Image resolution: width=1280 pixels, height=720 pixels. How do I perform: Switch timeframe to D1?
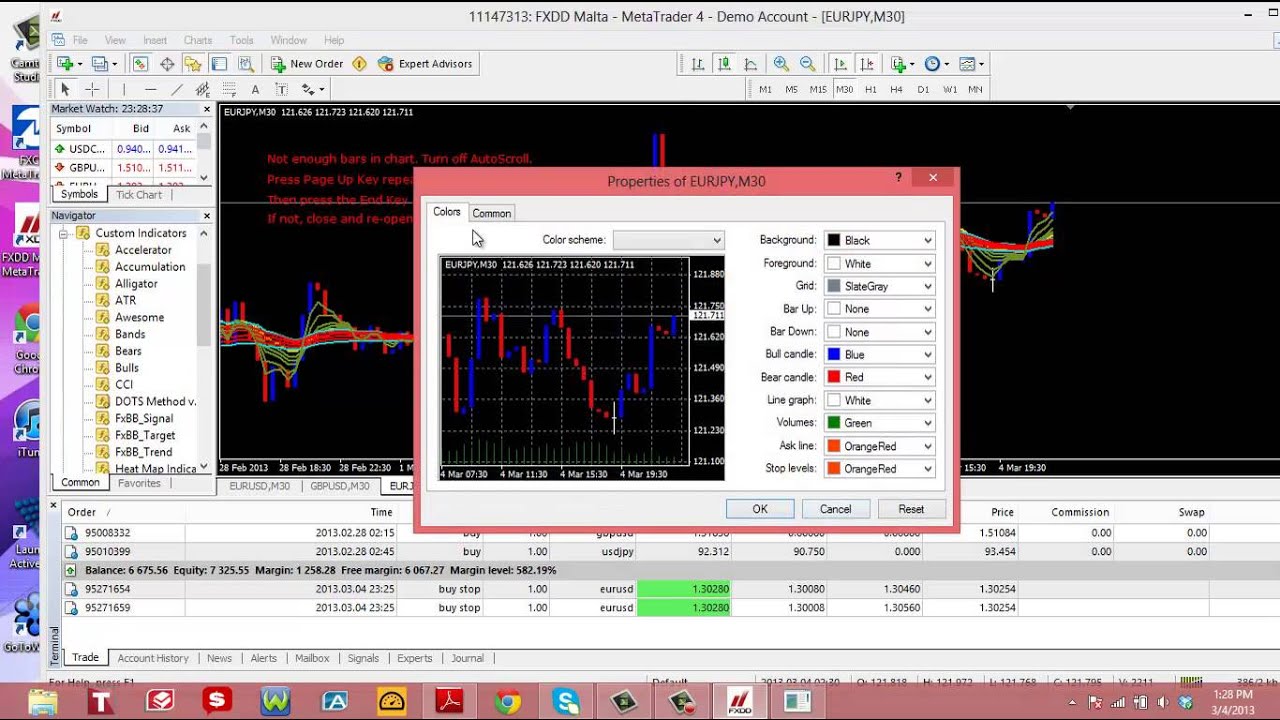pyautogui.click(x=923, y=89)
